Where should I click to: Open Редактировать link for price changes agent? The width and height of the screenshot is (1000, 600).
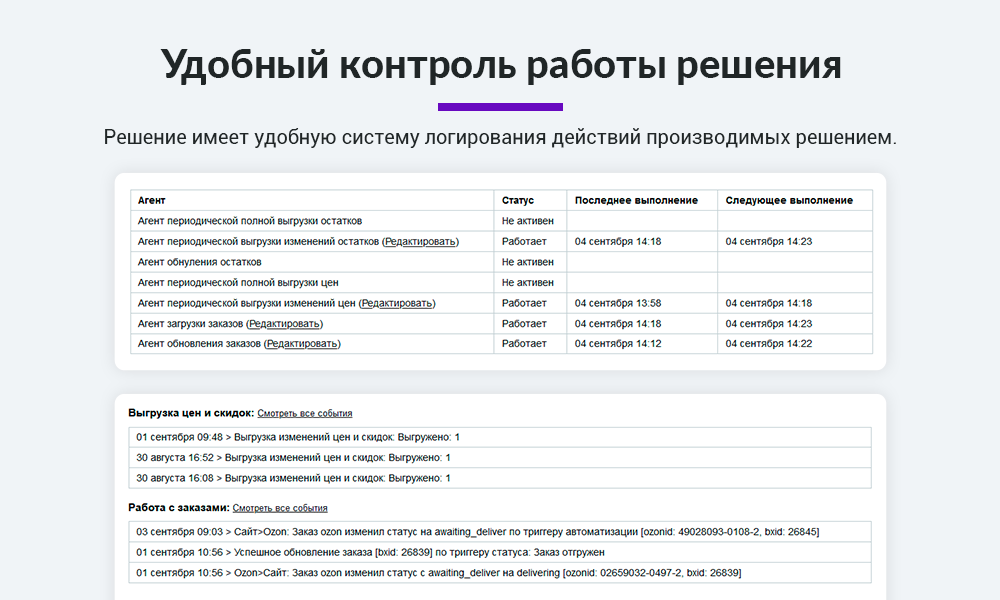(397, 303)
